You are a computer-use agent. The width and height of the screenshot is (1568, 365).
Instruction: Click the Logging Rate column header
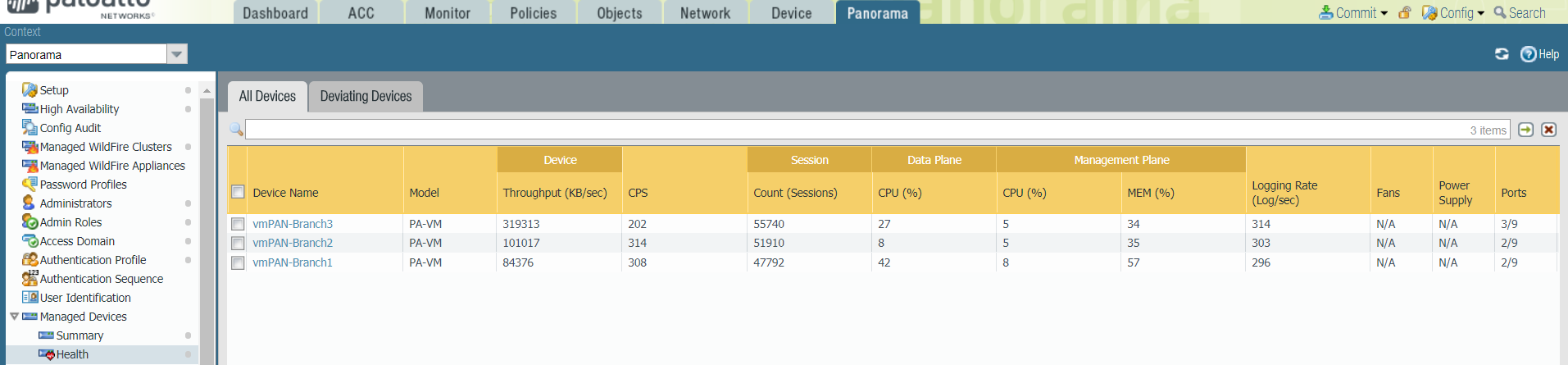pyautogui.click(x=1308, y=193)
